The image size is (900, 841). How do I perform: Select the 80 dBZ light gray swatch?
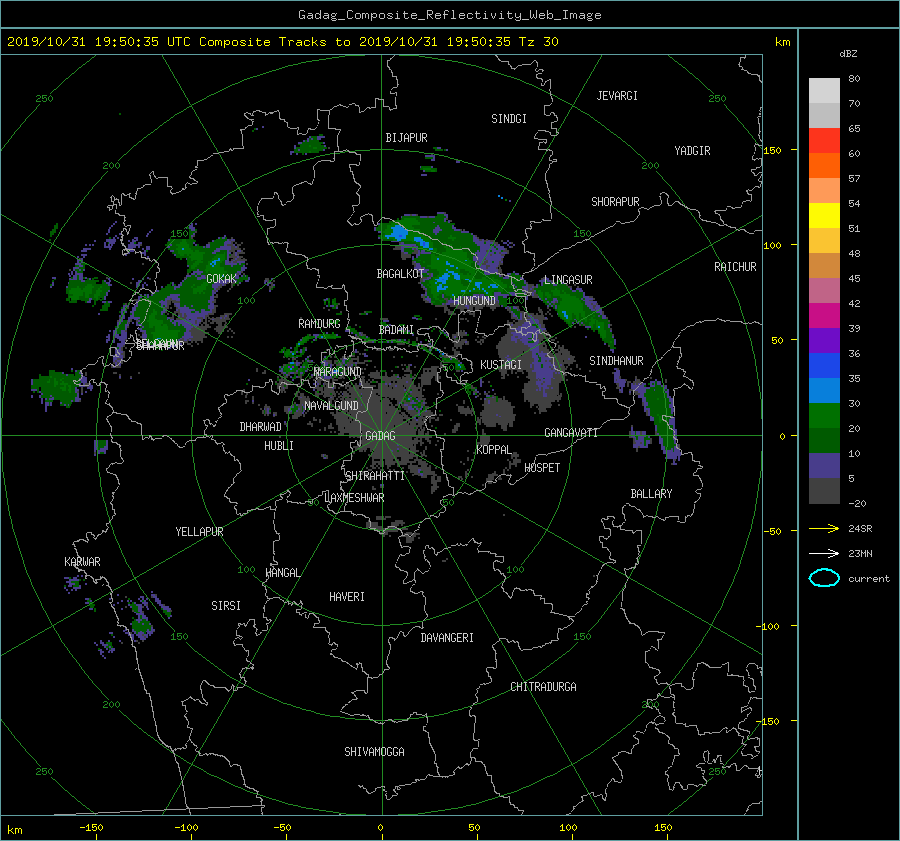pos(824,90)
